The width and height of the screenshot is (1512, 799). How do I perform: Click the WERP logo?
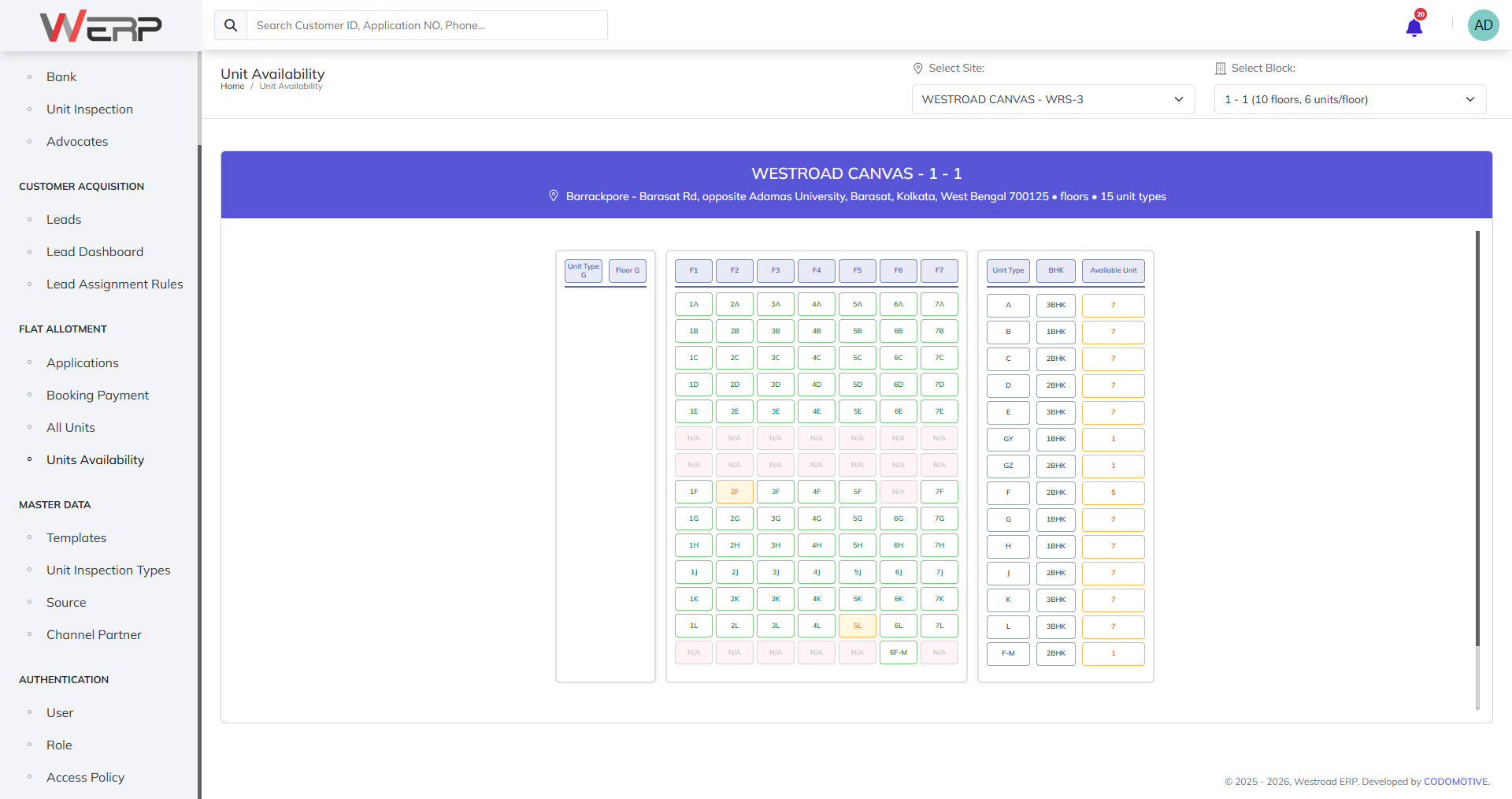coord(101,26)
